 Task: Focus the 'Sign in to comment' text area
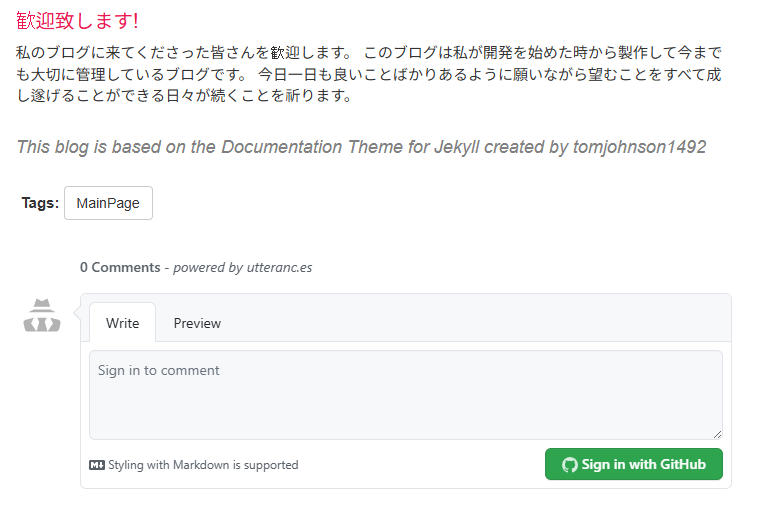(x=406, y=395)
